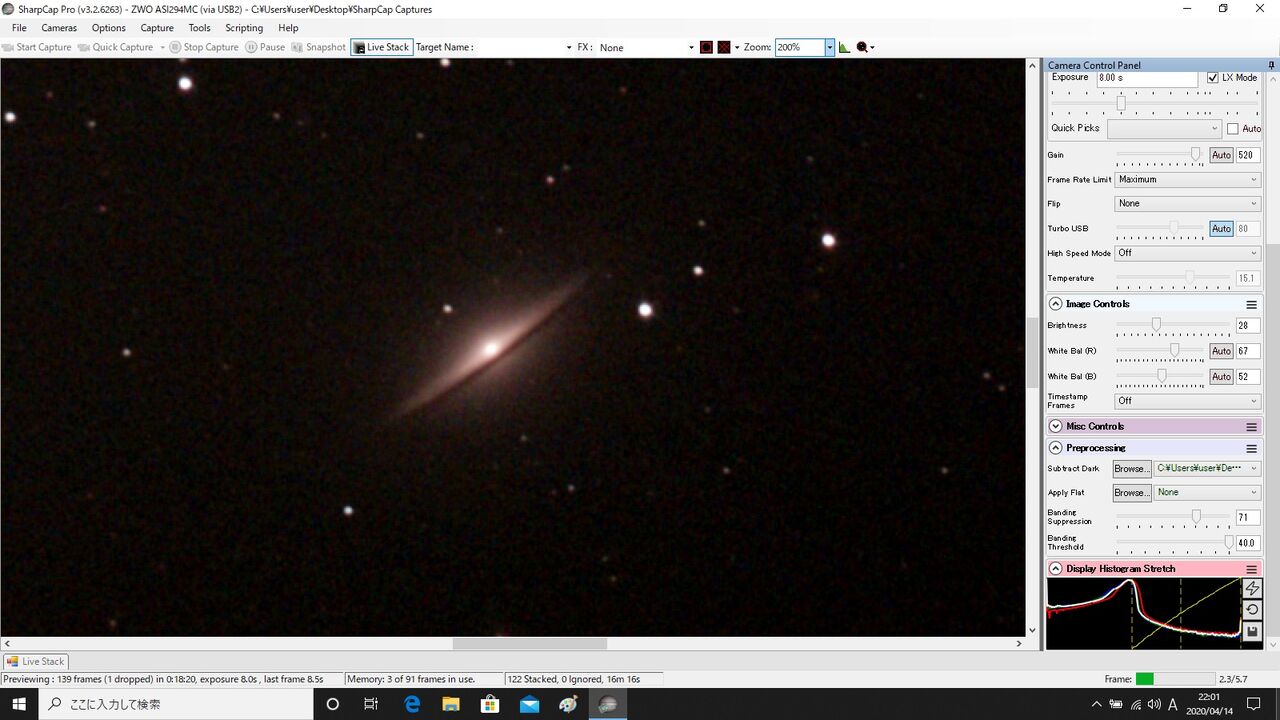1280x720 pixels.
Task: Open the Capture menu
Action: click(x=157, y=28)
